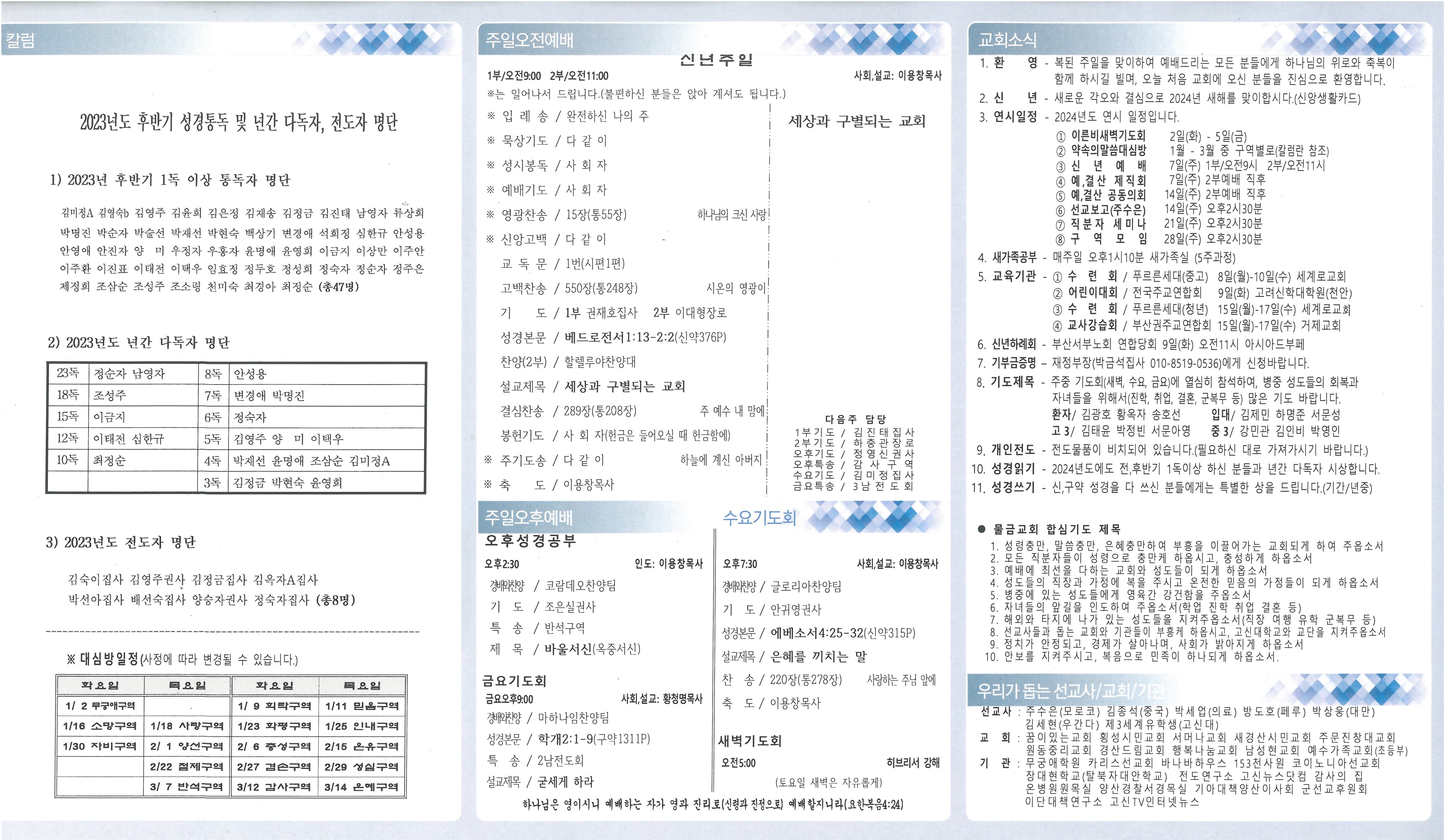Click the text (총8명)
Viewport: 1448px width, 840px height.
click(336, 600)
